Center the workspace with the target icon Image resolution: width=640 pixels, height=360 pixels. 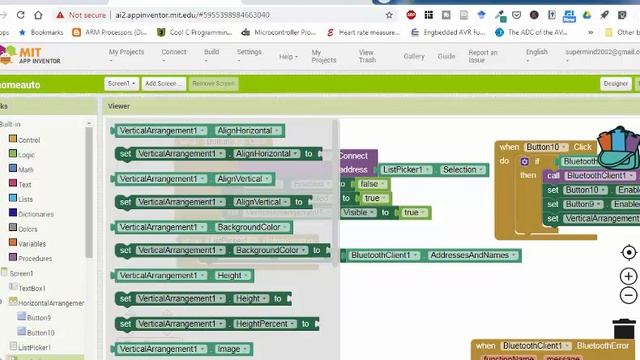[629, 253]
